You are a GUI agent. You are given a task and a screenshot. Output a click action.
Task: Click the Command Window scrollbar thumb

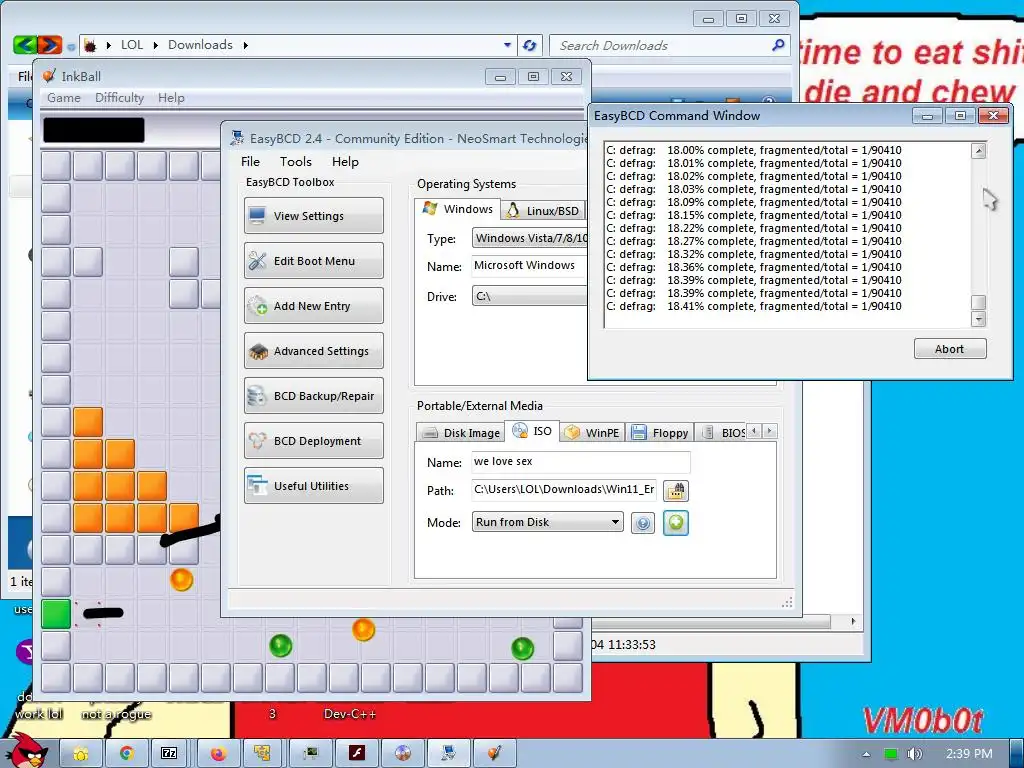pos(978,302)
